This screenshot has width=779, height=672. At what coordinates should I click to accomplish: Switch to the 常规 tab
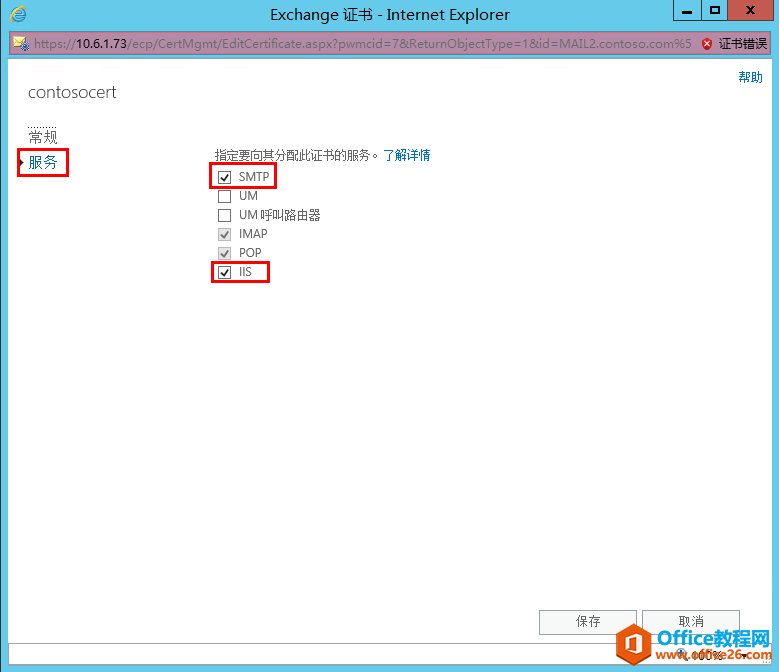[x=43, y=137]
